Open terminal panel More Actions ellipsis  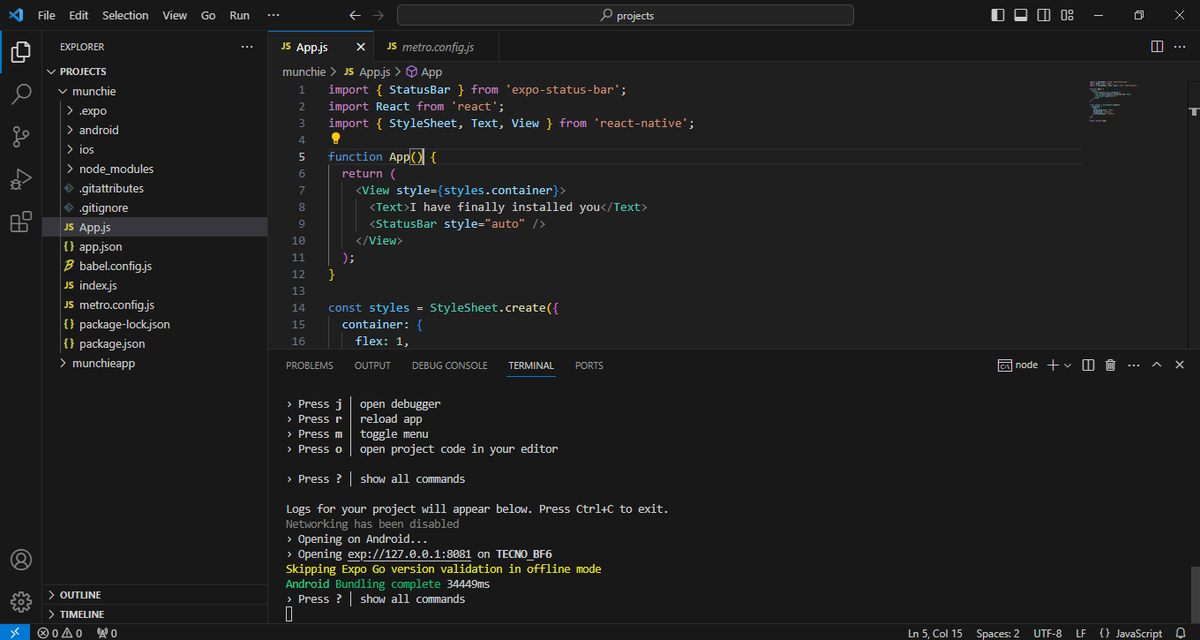[1133, 365]
